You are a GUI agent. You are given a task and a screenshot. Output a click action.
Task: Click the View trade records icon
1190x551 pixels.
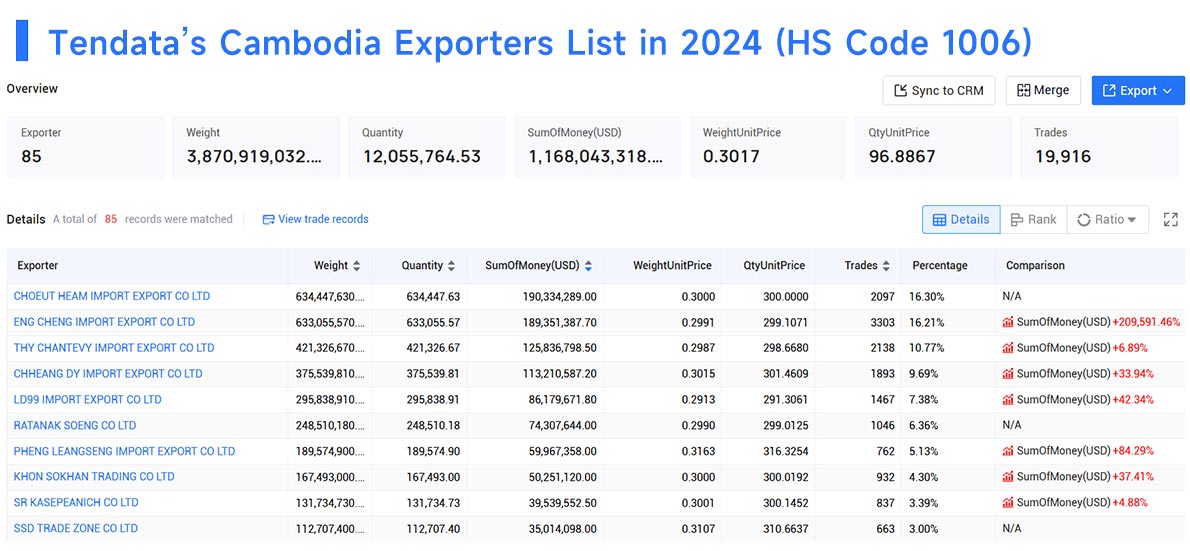point(268,219)
